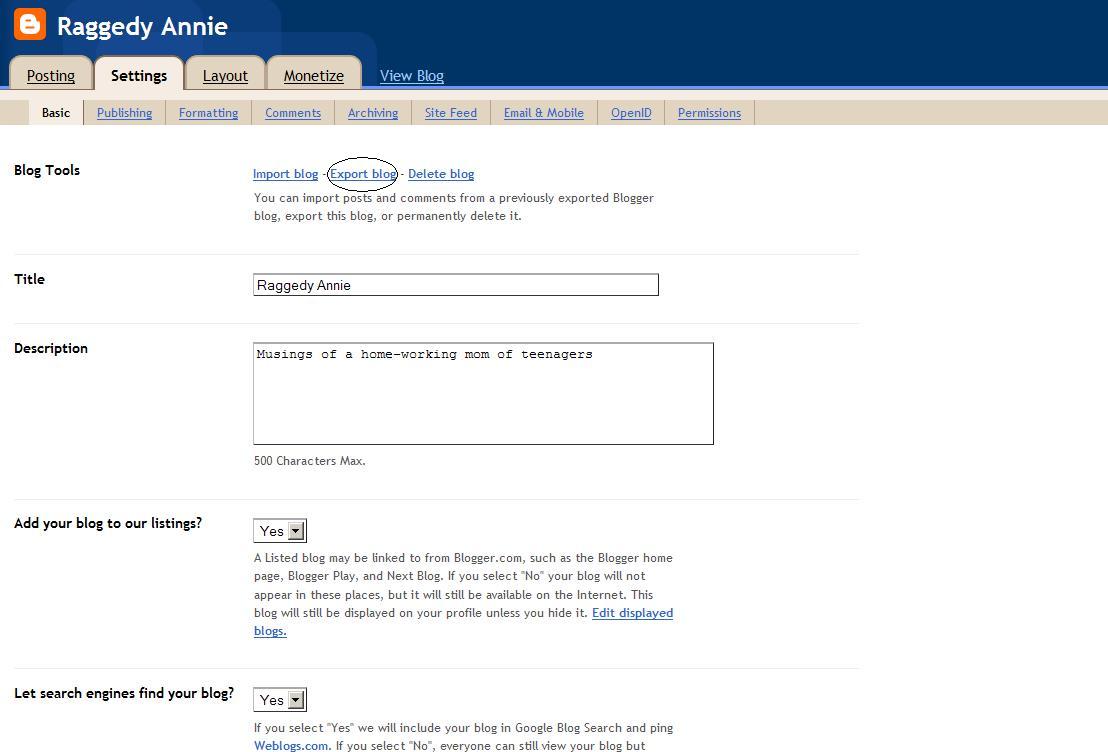Open Comments settings
1108x752 pixels.
293,113
